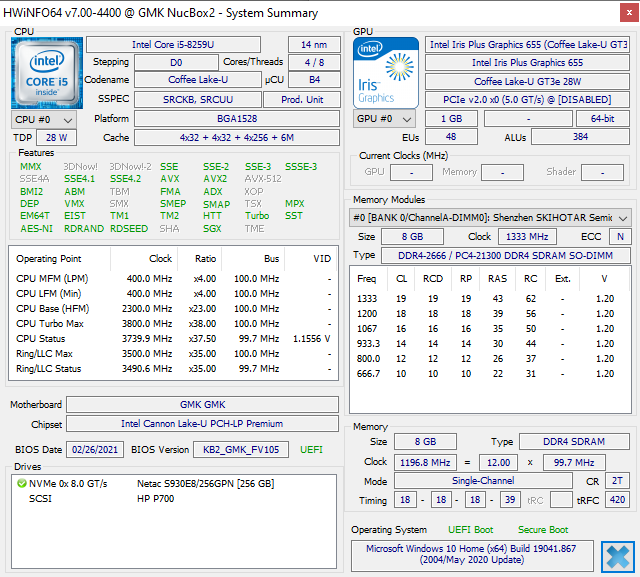Screen dimensions: 640x577
Task: Click the 1.1556 V VID value
Action: (x=311, y=339)
